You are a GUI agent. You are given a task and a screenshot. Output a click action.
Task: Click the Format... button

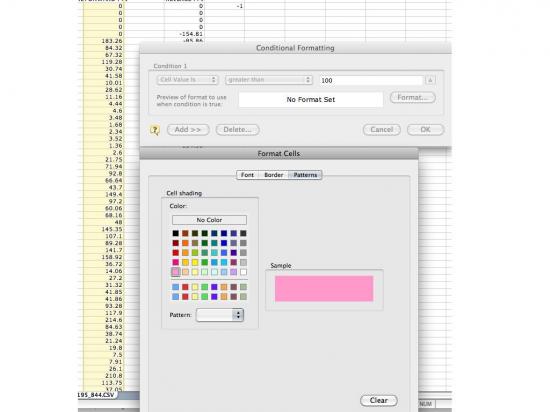click(413, 97)
